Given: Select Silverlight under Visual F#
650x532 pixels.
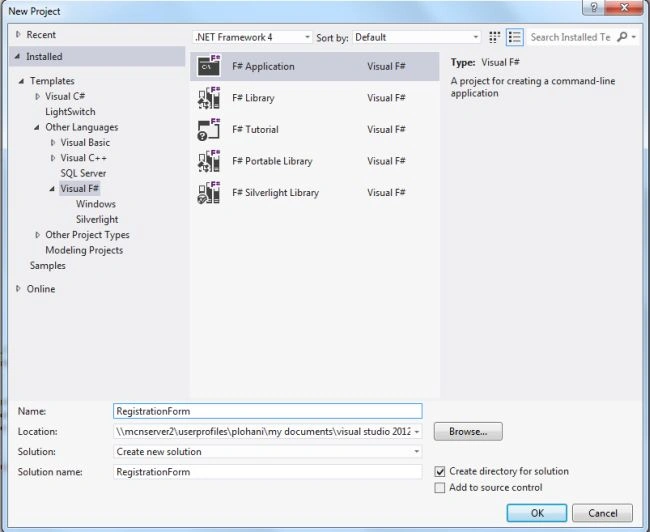Looking at the screenshot, I should coord(97,219).
